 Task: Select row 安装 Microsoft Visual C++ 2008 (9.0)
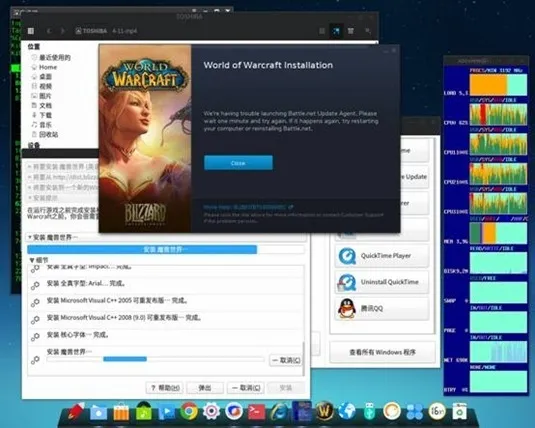[165, 318]
